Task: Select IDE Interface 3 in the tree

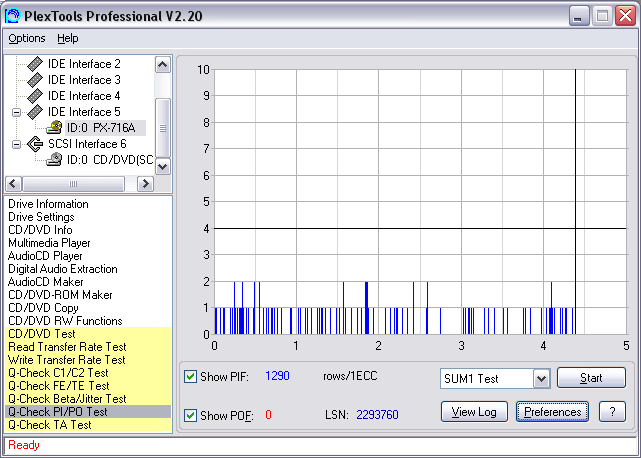Action: [x=84, y=80]
